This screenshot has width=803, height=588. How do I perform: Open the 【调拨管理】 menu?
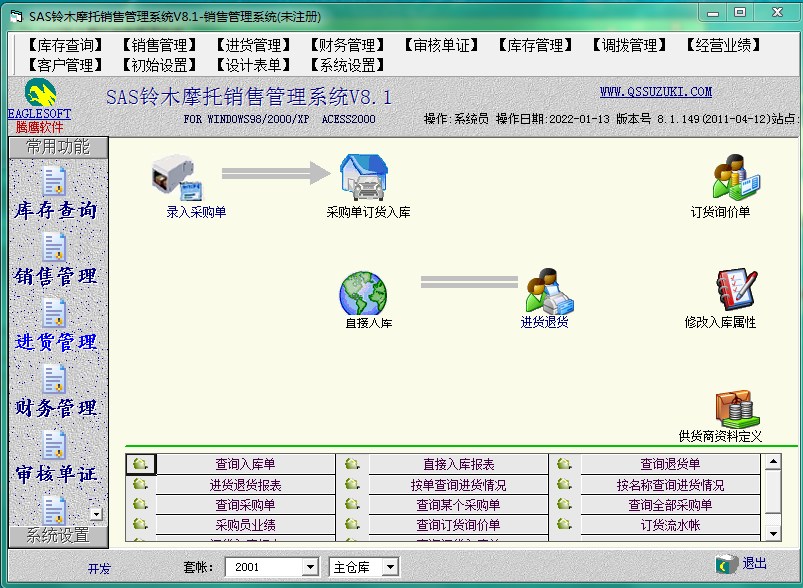tap(629, 46)
